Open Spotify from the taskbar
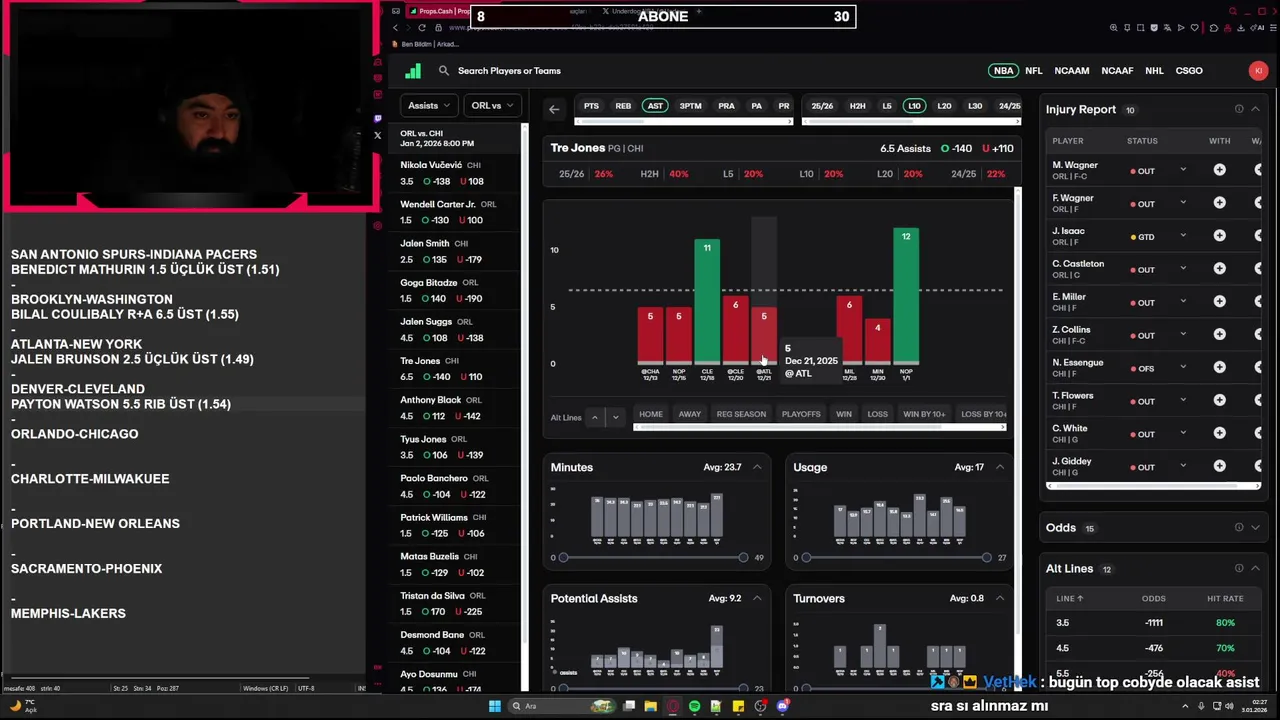Screen dimensions: 1280x720 tap(694, 706)
